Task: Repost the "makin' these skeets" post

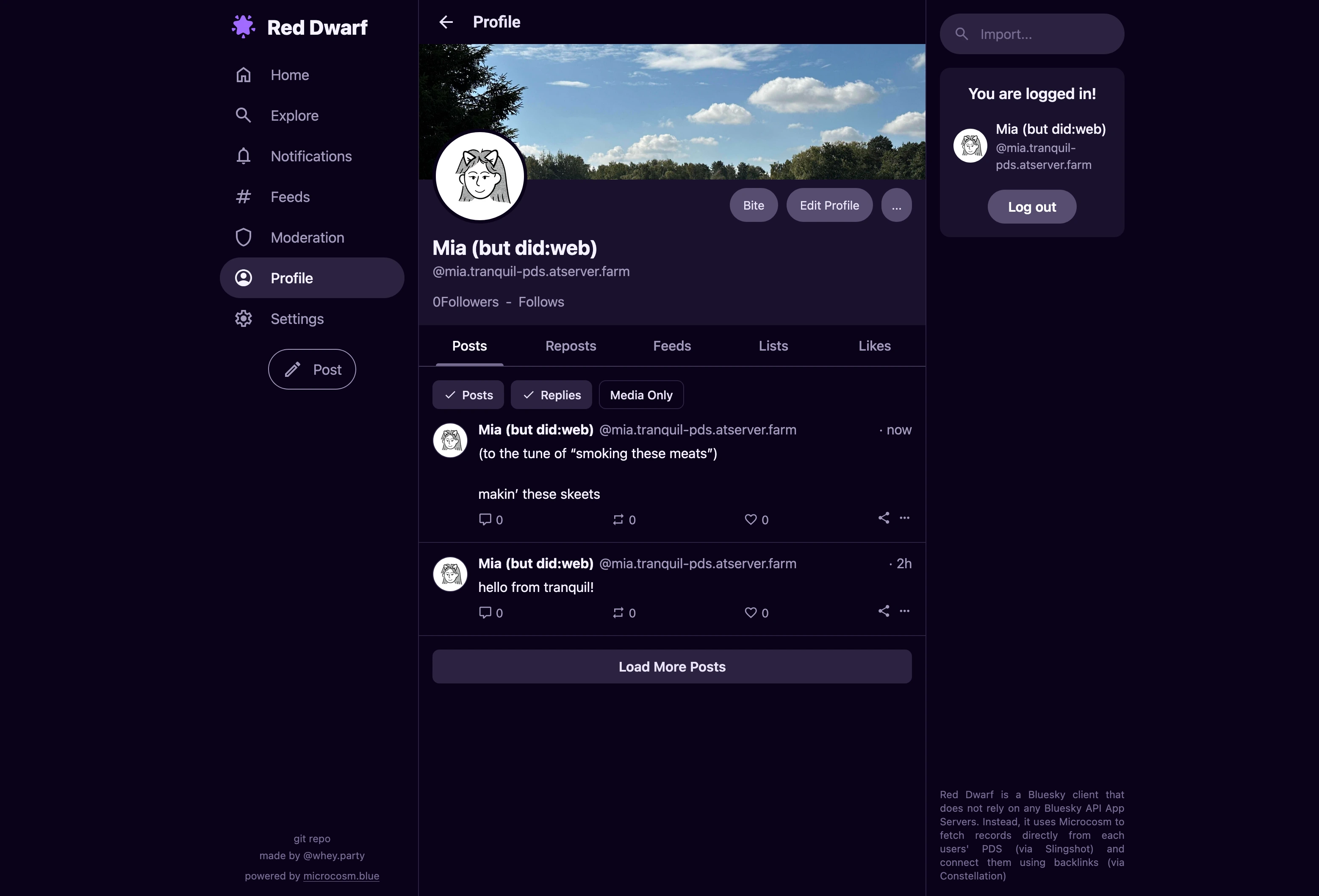Action: (x=618, y=520)
